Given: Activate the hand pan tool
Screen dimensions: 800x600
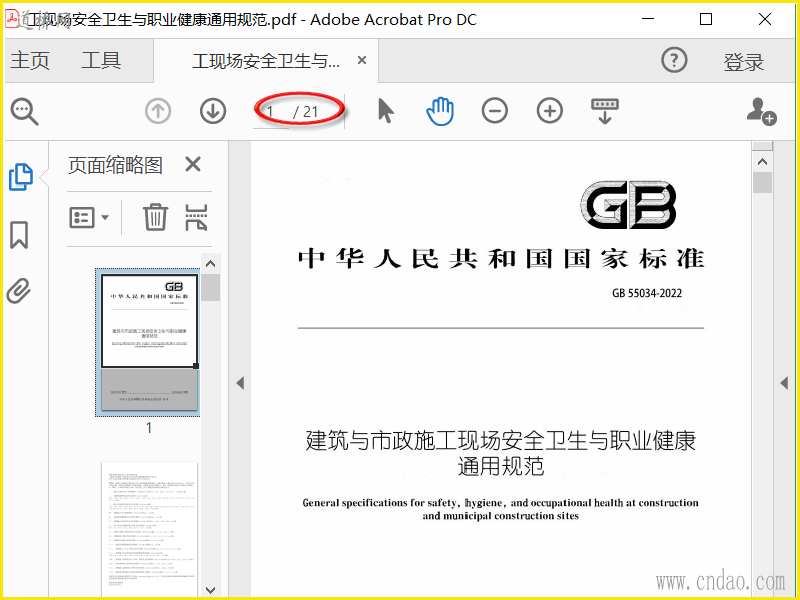Looking at the screenshot, I should 440,111.
